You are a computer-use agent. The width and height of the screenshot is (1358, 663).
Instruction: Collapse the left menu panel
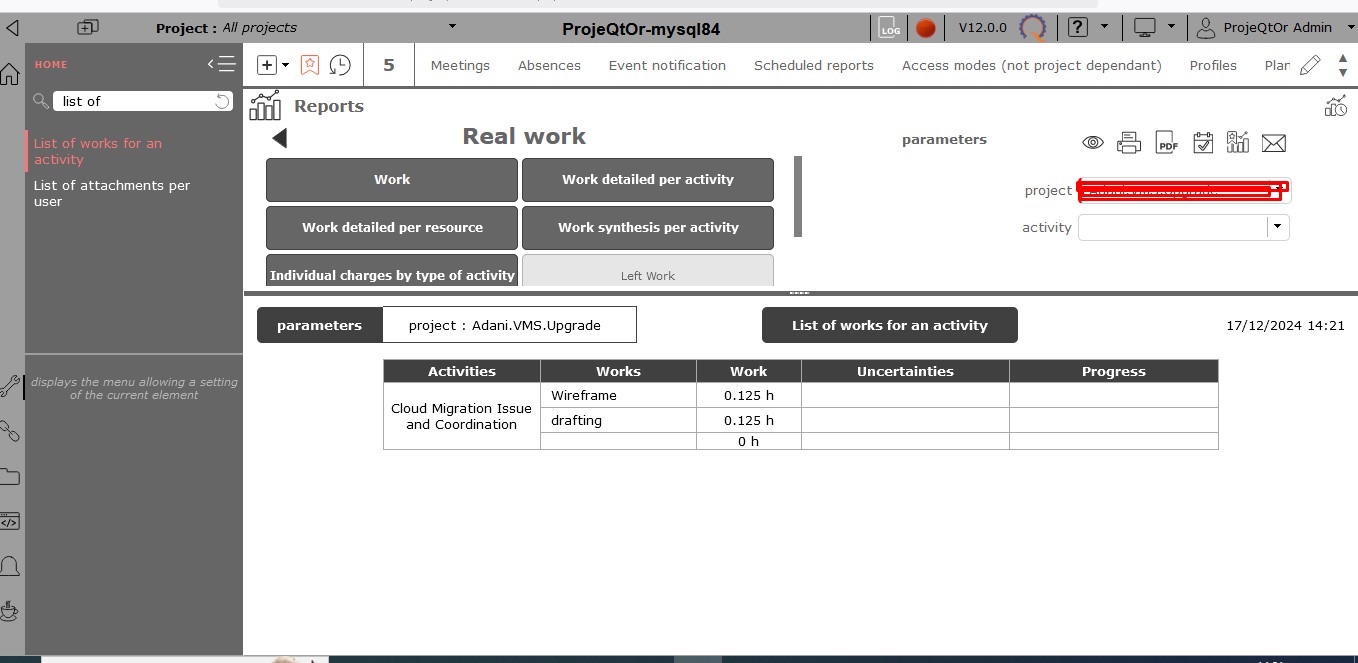tap(221, 64)
